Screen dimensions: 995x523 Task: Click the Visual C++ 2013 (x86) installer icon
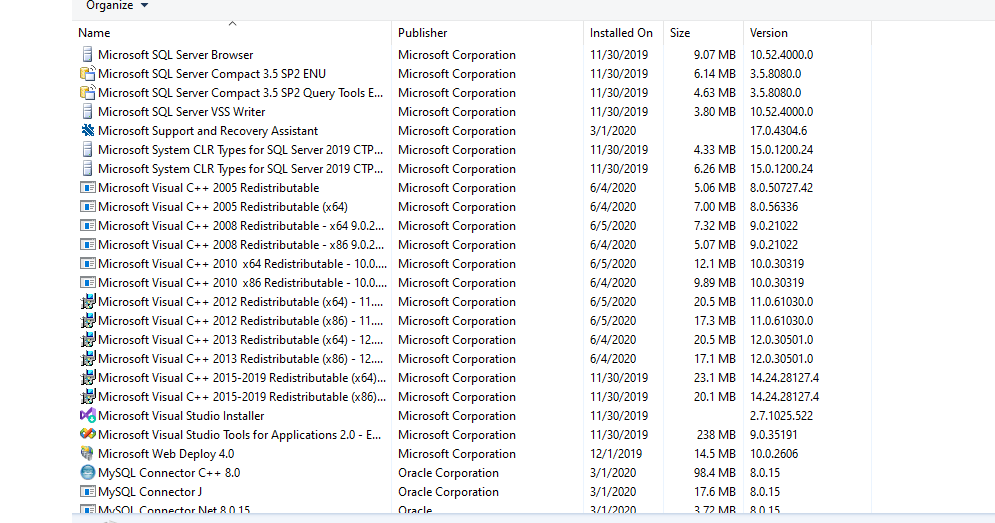pyautogui.click(x=88, y=359)
